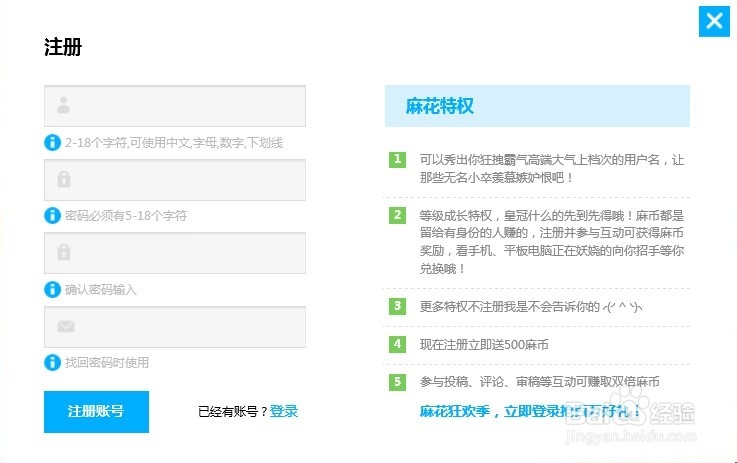
Task: Click the 麻花特权 panel header
Action: coord(537,106)
